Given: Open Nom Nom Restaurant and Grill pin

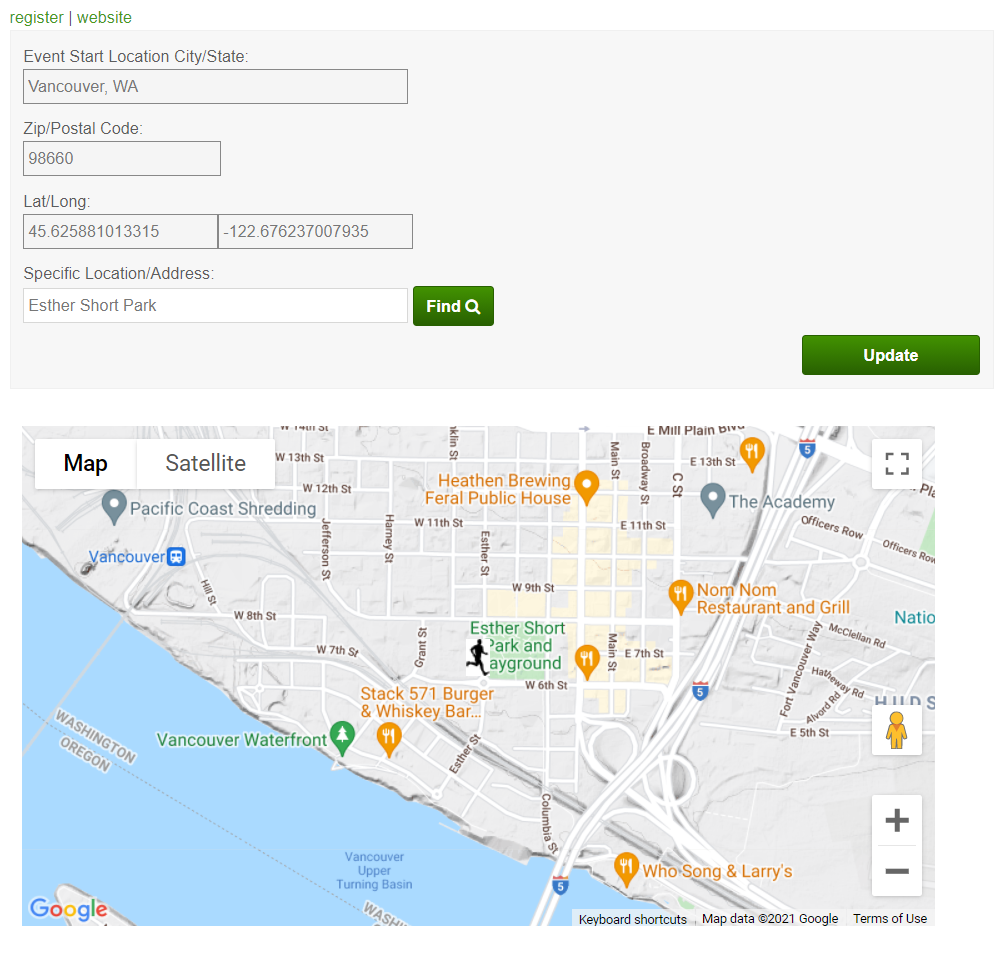Looking at the screenshot, I should coord(681,597).
